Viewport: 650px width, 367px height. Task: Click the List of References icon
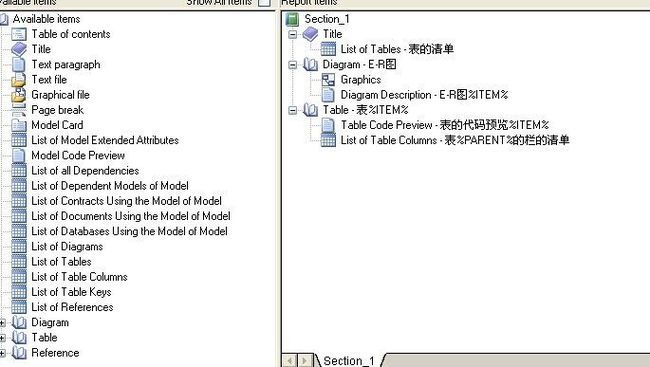[19, 307]
